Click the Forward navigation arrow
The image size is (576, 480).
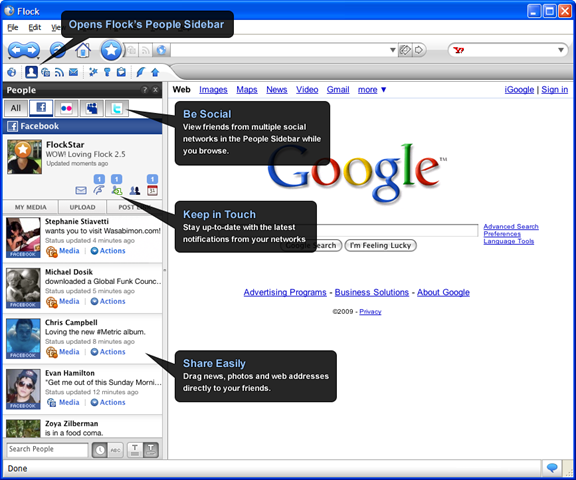[32, 50]
